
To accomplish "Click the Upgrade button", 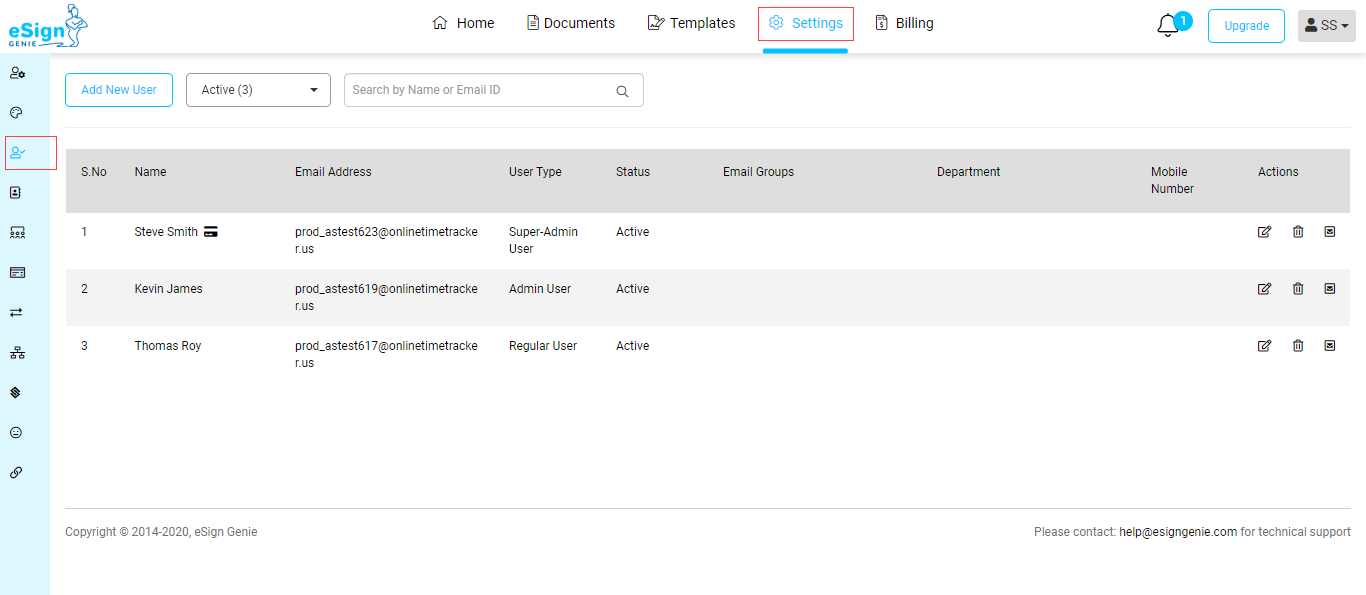I will click(1246, 26).
